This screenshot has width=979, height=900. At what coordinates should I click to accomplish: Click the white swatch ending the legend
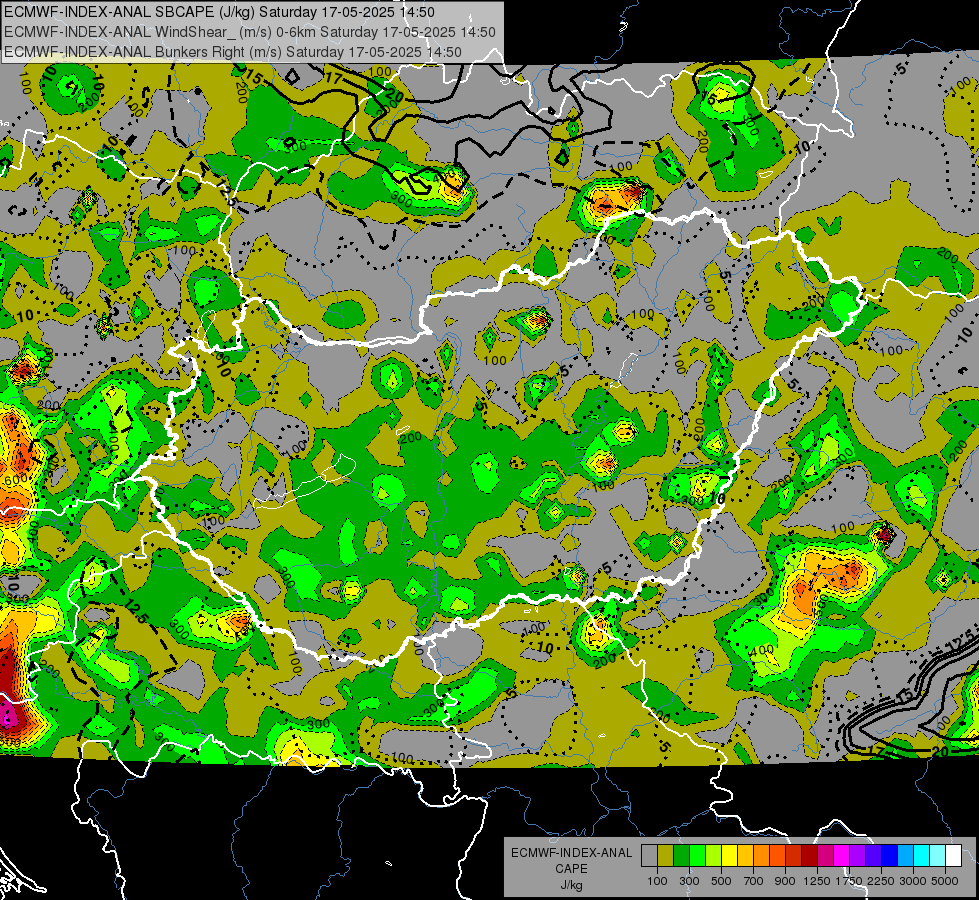coord(953,855)
